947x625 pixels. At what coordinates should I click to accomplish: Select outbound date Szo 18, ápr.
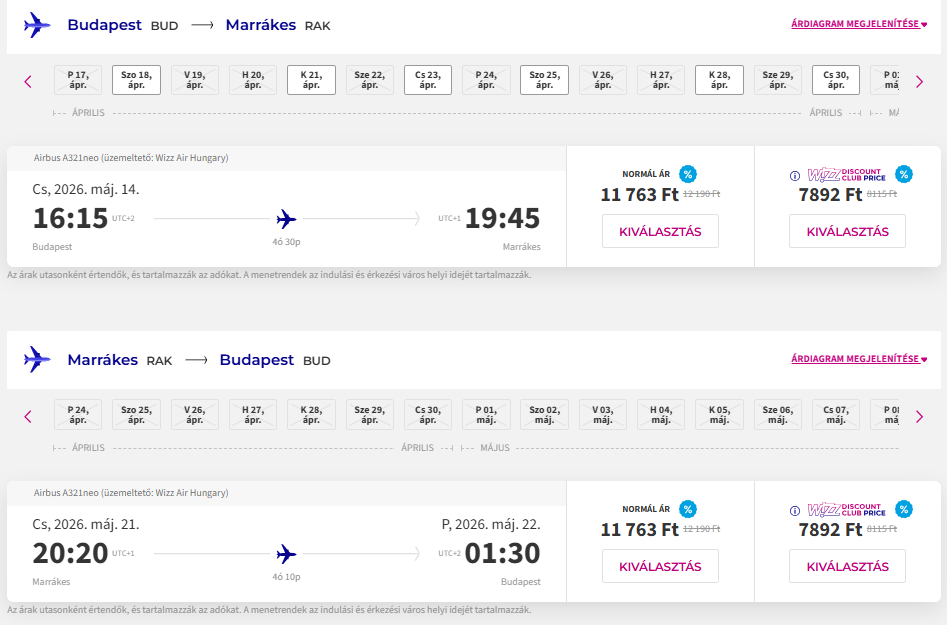136,80
